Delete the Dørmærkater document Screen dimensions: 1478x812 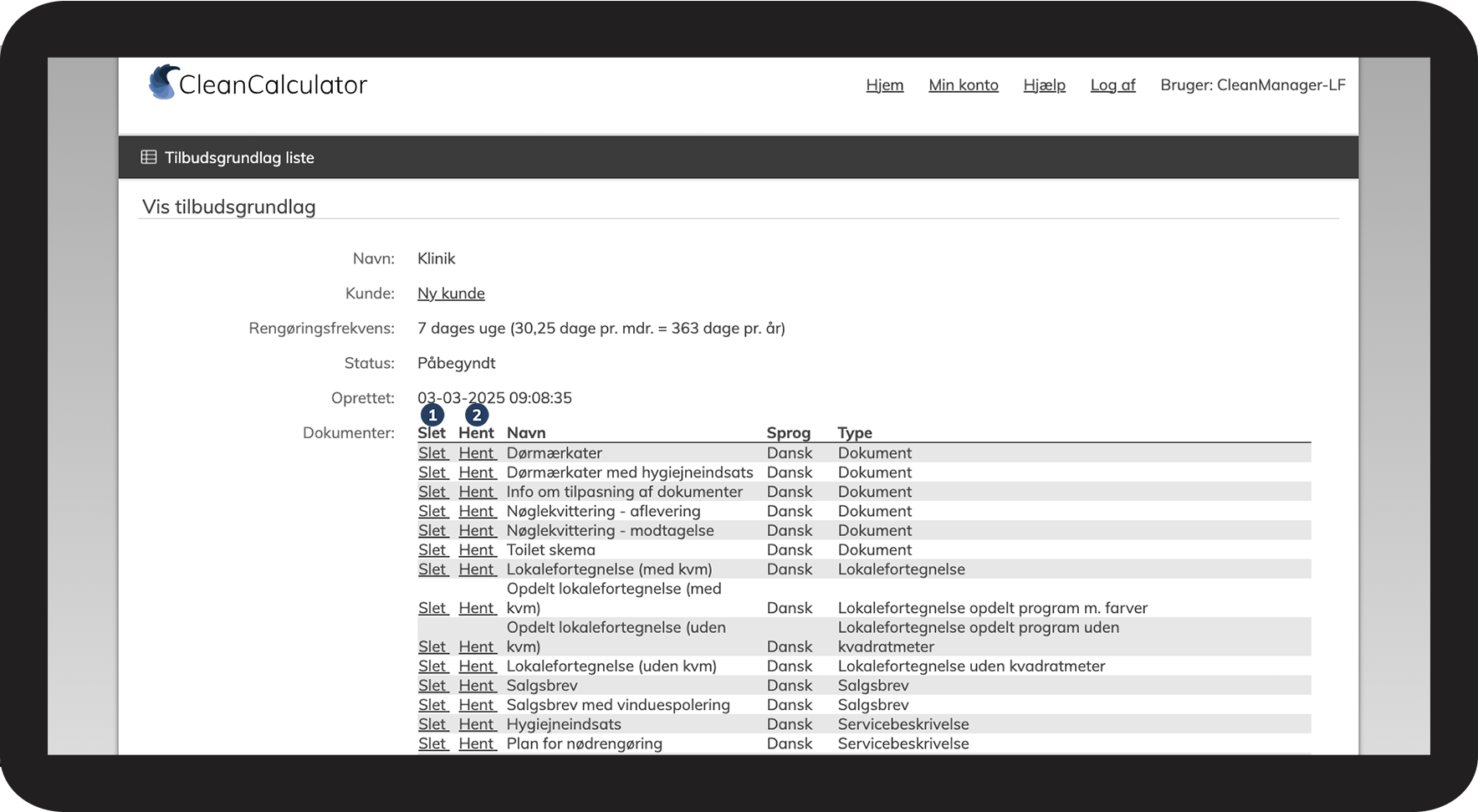point(432,453)
